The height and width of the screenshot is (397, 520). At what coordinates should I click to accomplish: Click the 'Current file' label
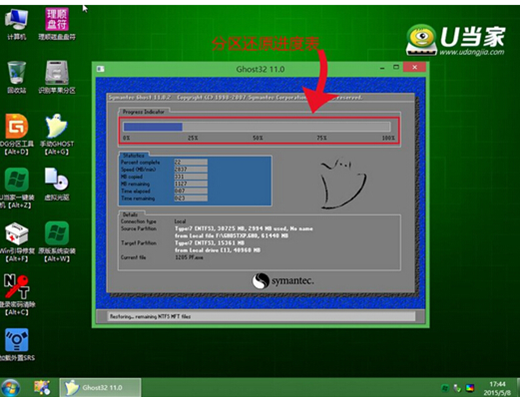[133, 257]
